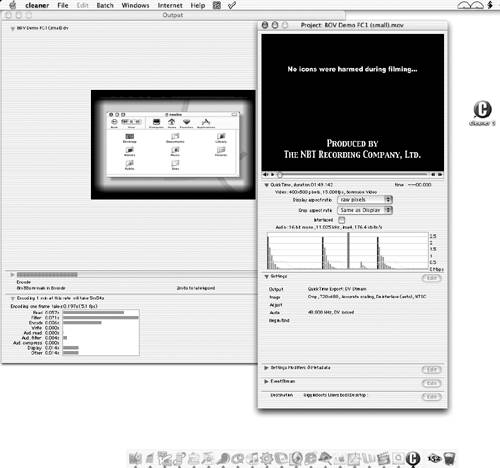Toggle the Interlaced checkbox
500x468 pixels.
(x=341, y=220)
